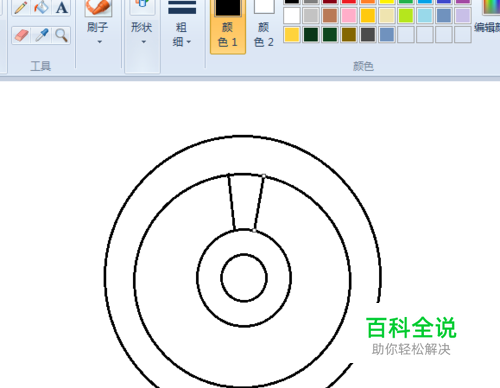Select the Text tool letter A
The image size is (500, 388).
(61, 7)
